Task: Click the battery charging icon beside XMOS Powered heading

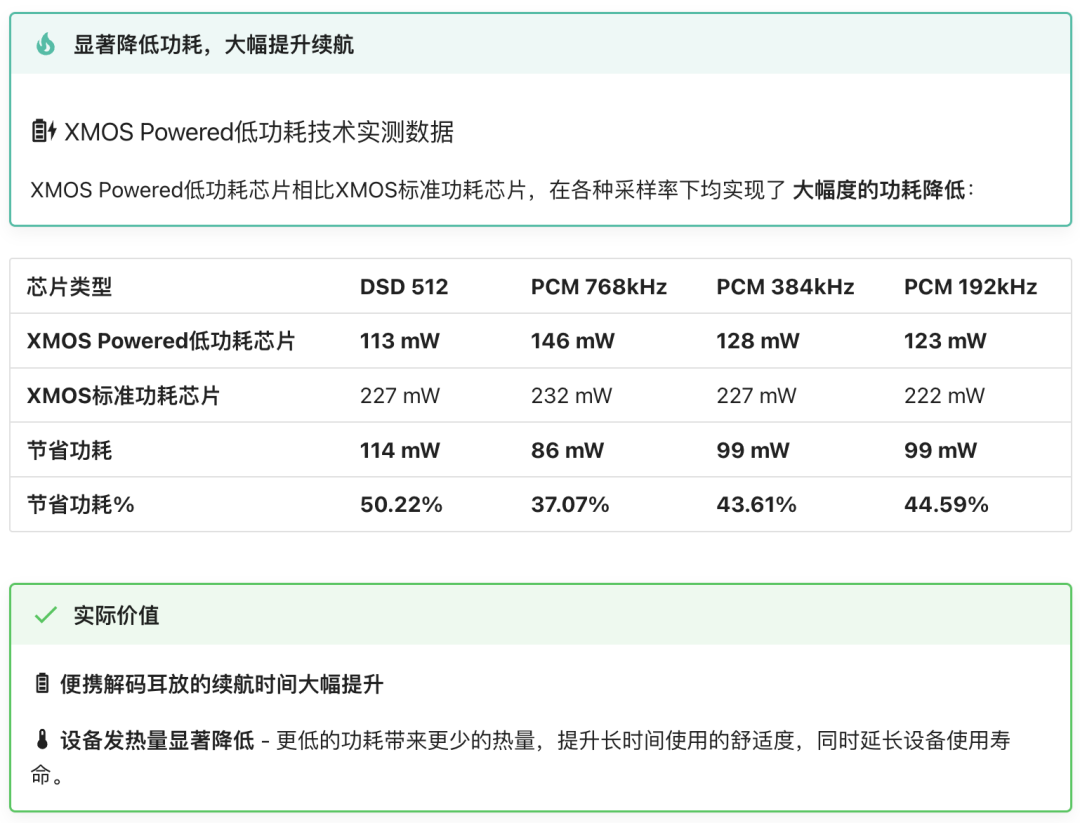Action: (44, 131)
